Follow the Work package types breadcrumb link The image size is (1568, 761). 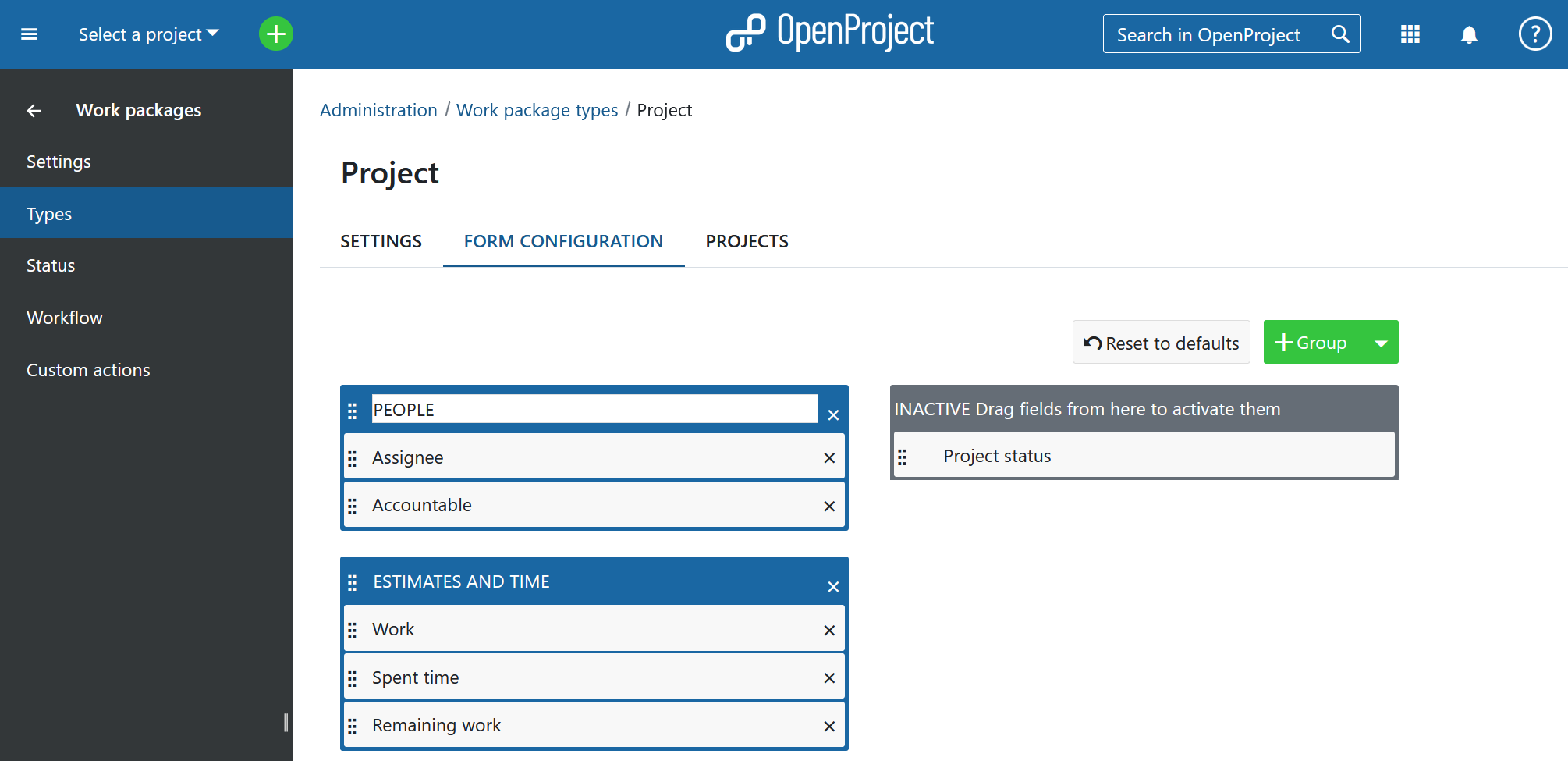pyautogui.click(x=537, y=111)
